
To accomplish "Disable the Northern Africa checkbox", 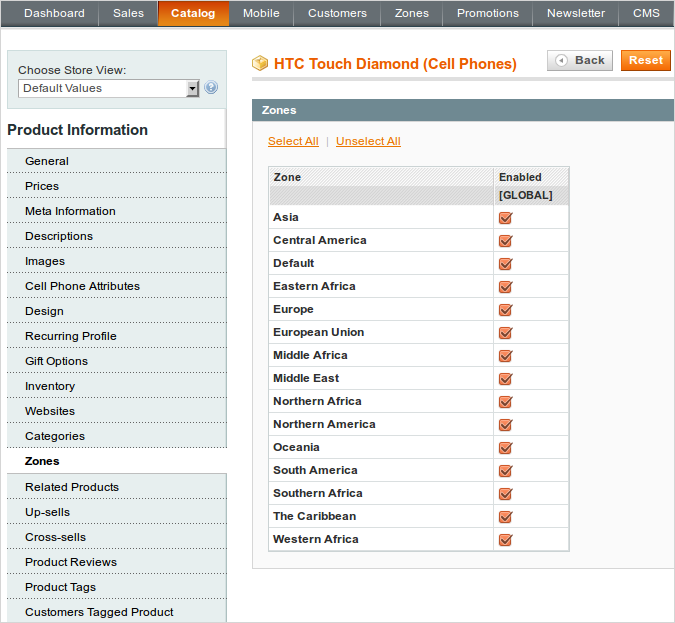I will coord(505,402).
